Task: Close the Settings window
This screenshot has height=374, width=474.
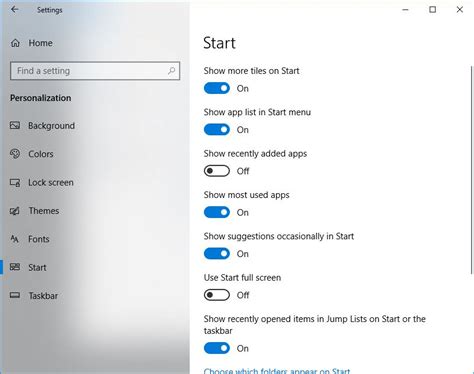Action: coord(460,10)
